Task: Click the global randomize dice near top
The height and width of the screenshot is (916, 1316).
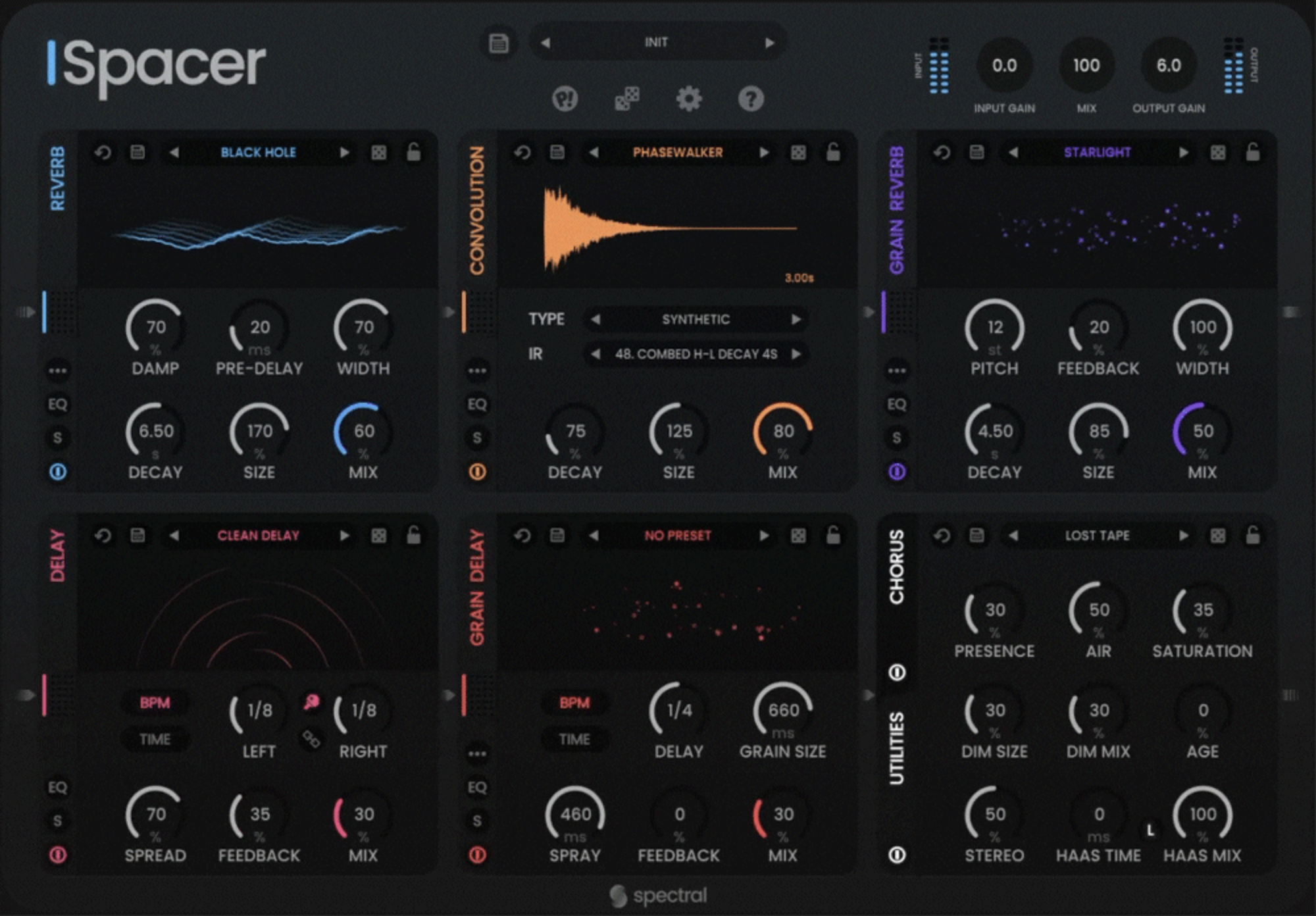Action: [x=629, y=99]
